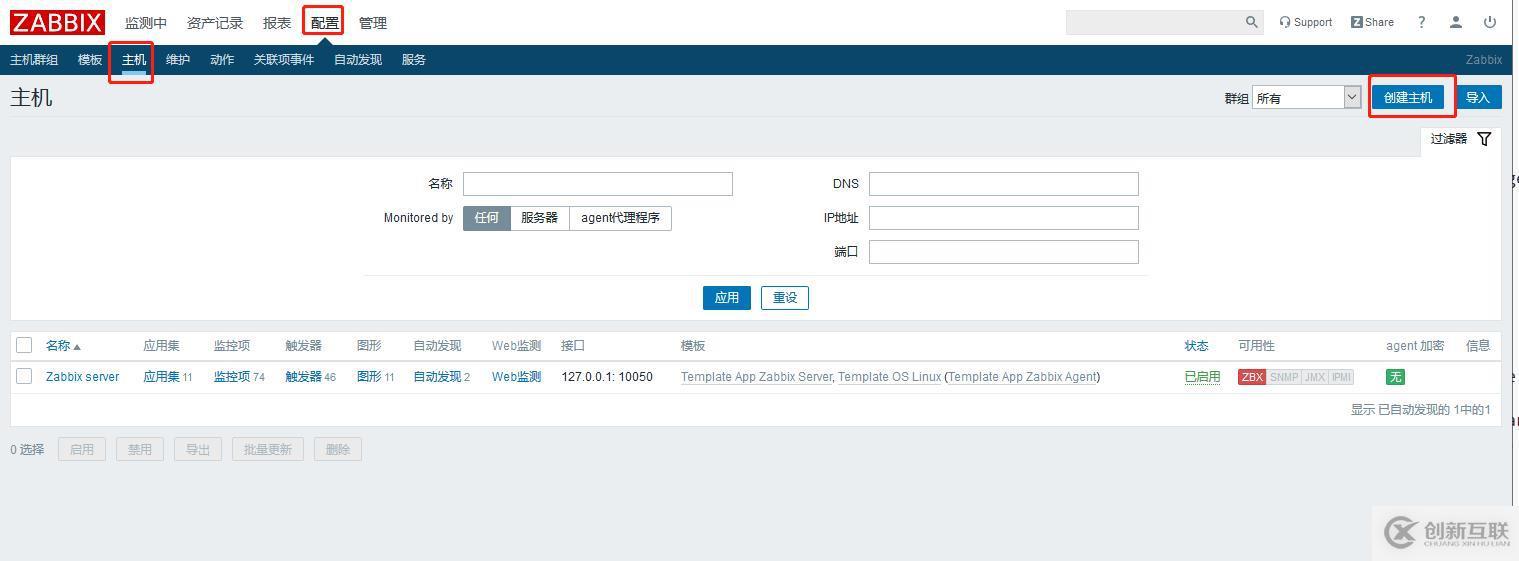Viewport: 1519px width, 561px height.
Task: Open the 管理 menu
Action: coord(373,23)
